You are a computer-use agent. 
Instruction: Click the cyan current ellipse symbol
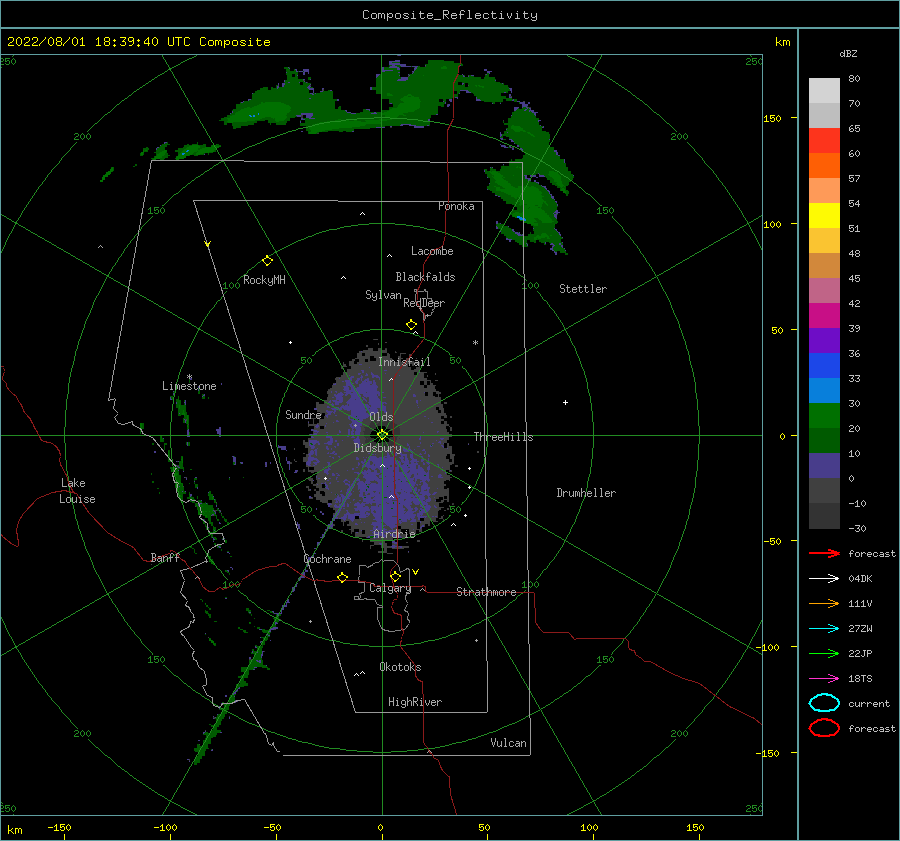coord(824,703)
